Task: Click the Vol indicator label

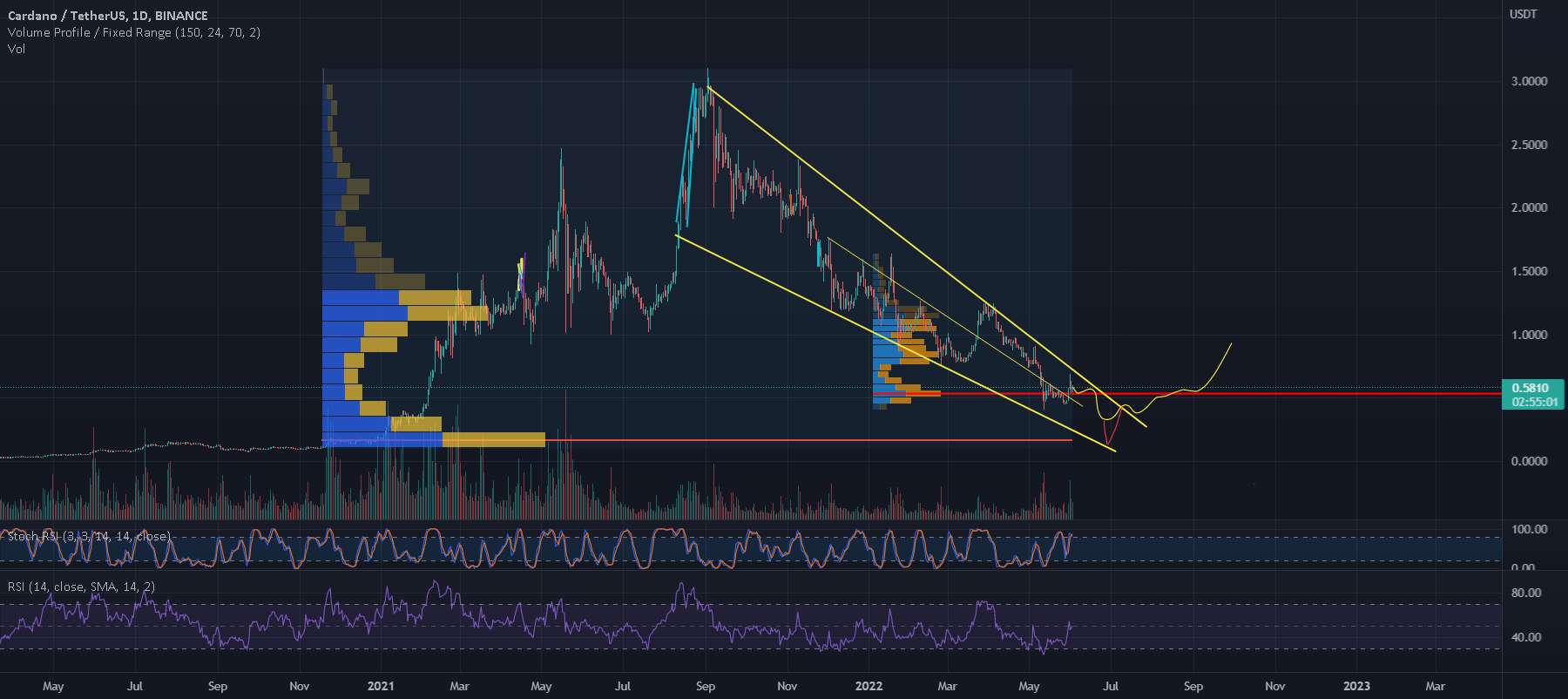Action: (16, 49)
